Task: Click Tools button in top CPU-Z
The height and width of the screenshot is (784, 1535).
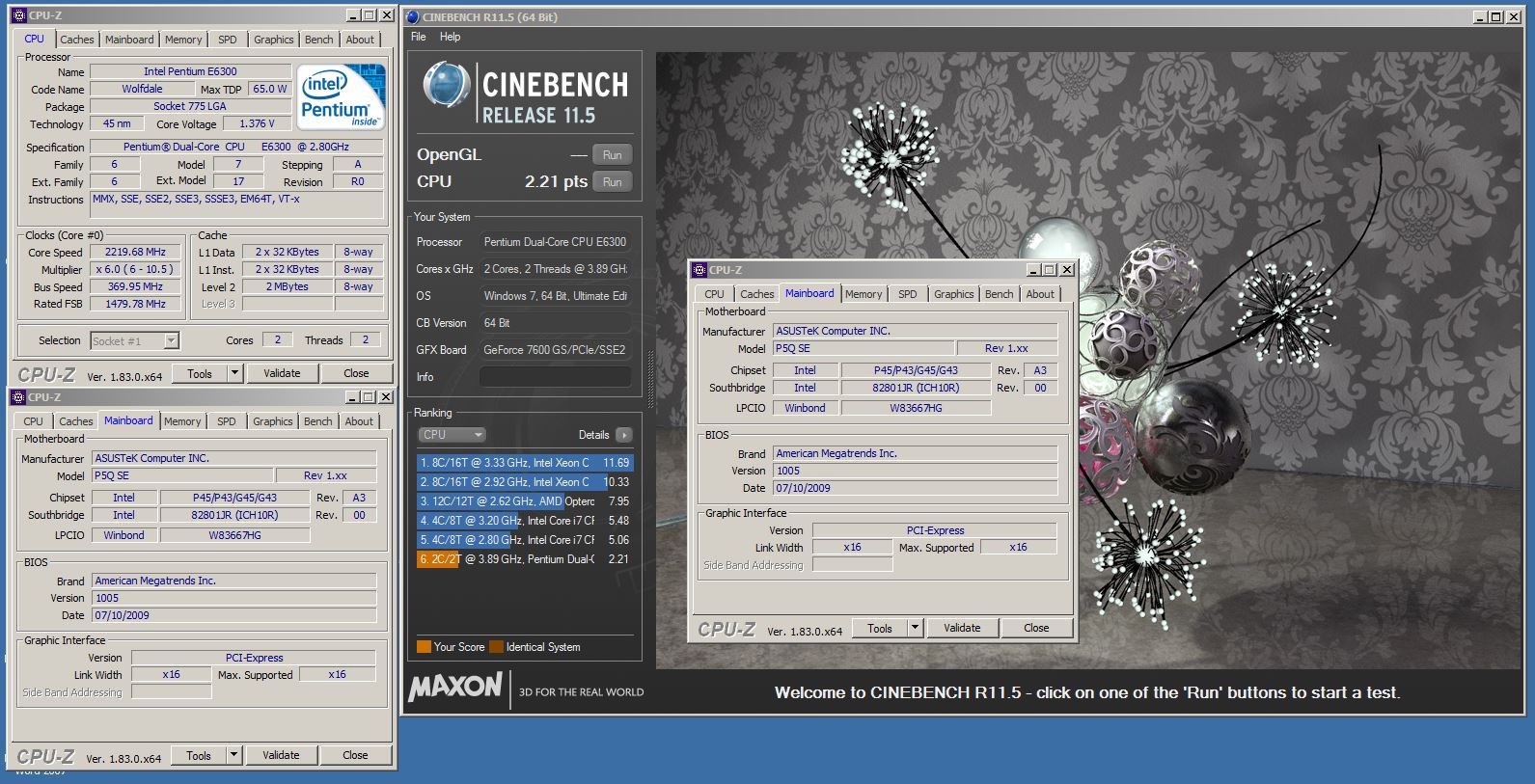Action: [200, 373]
